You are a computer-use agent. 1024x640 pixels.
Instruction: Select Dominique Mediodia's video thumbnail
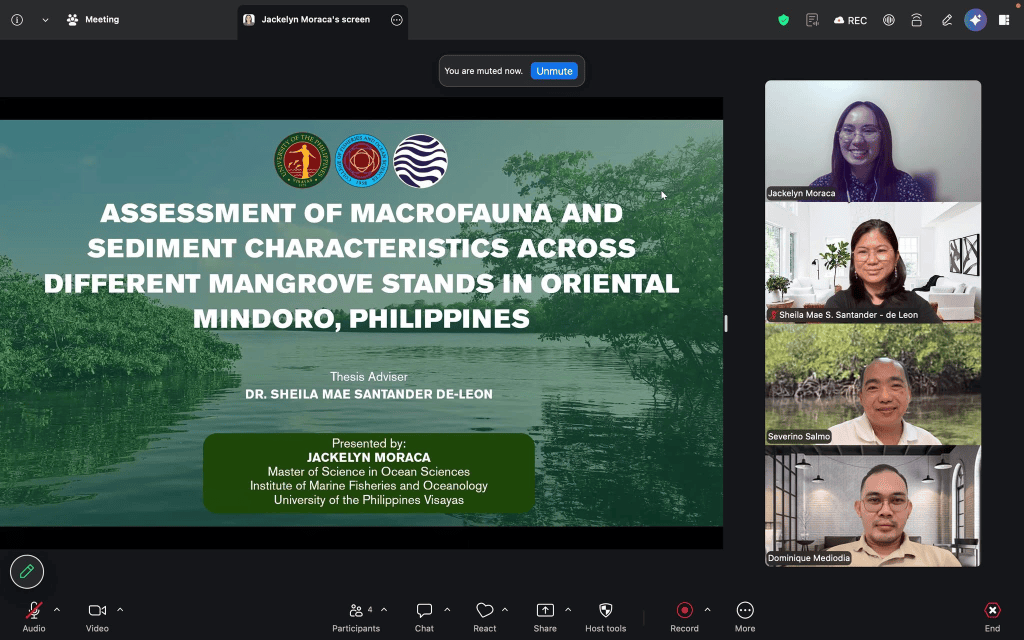click(x=873, y=506)
